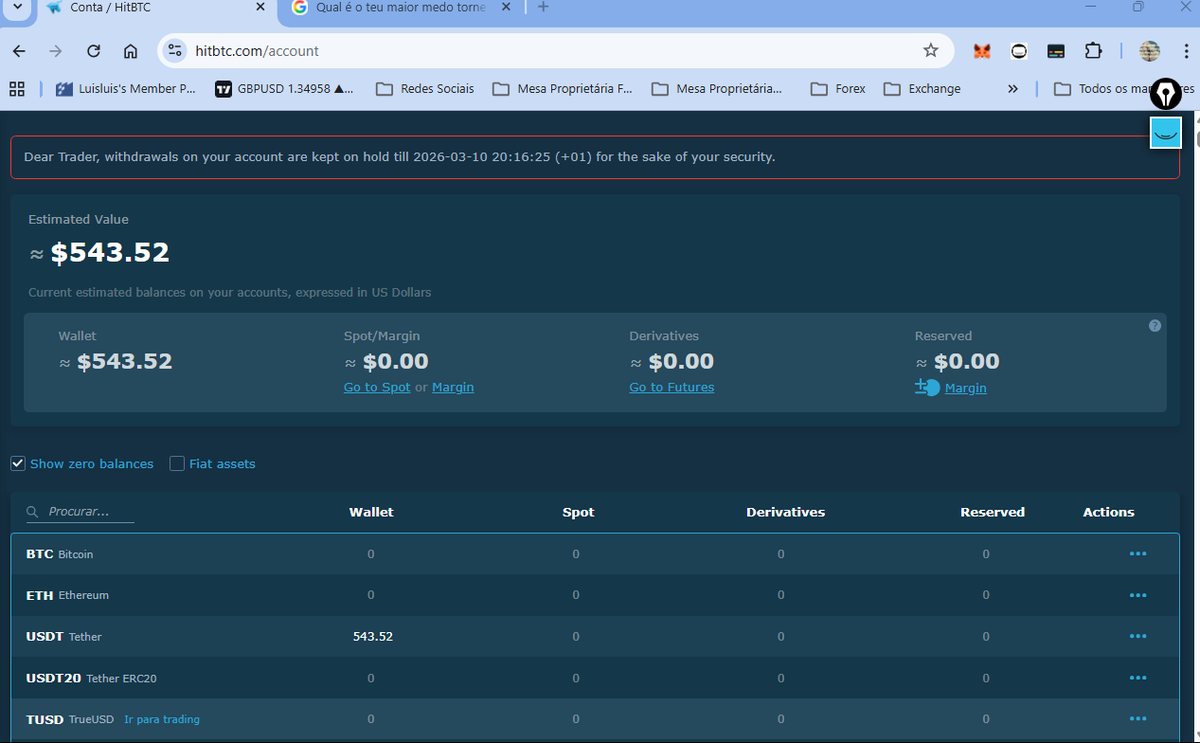The width and height of the screenshot is (1200, 743).
Task: Click the withdrawals on hold notice
Action: [x=595, y=157]
